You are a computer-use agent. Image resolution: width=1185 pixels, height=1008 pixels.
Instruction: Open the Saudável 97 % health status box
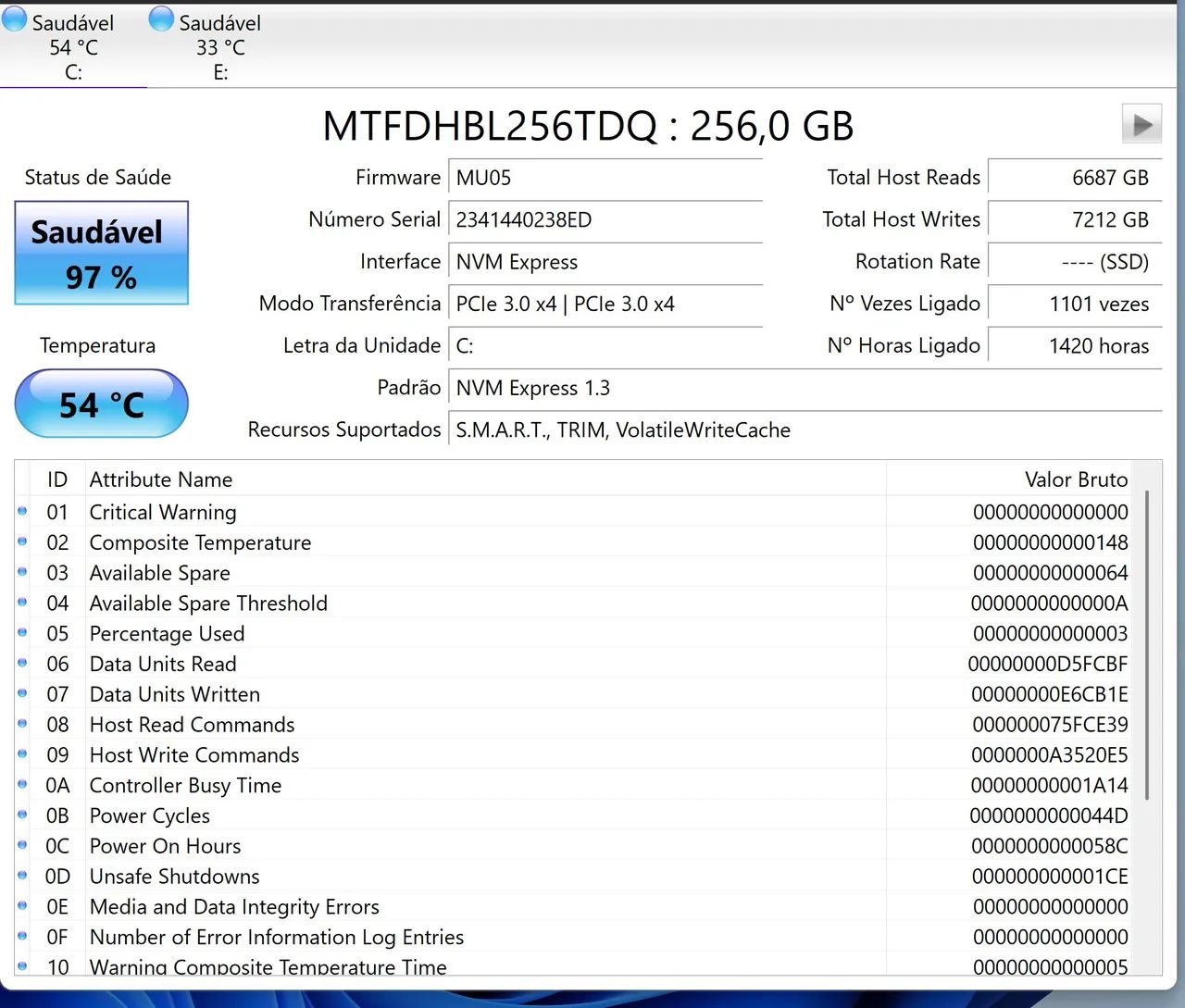click(x=101, y=253)
